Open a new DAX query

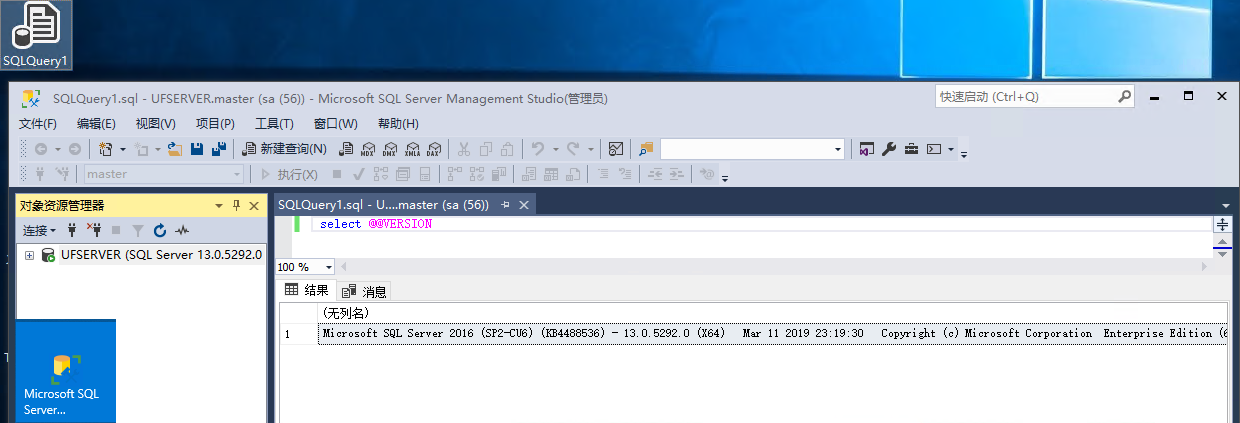[x=434, y=149]
